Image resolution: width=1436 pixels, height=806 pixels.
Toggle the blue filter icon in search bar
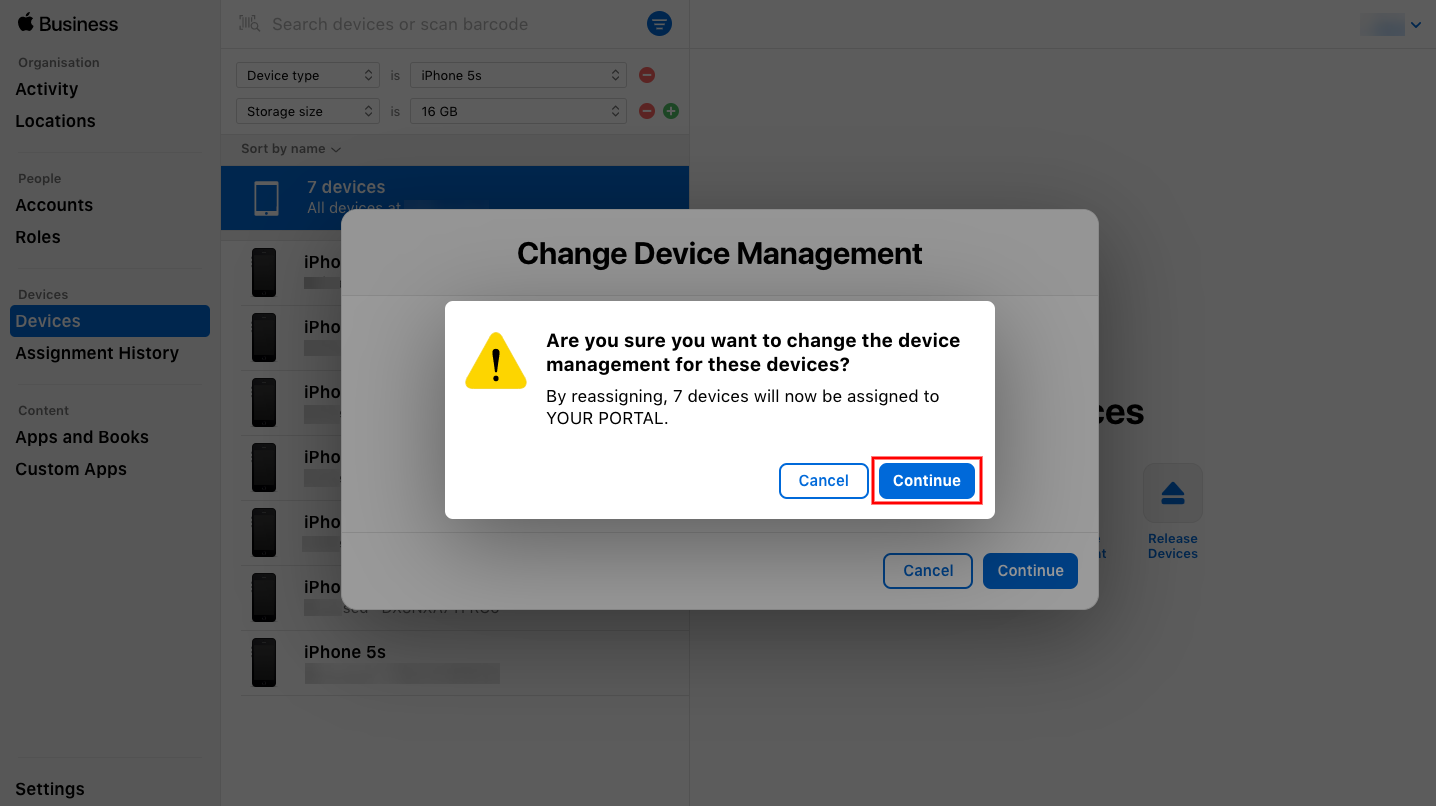(659, 24)
